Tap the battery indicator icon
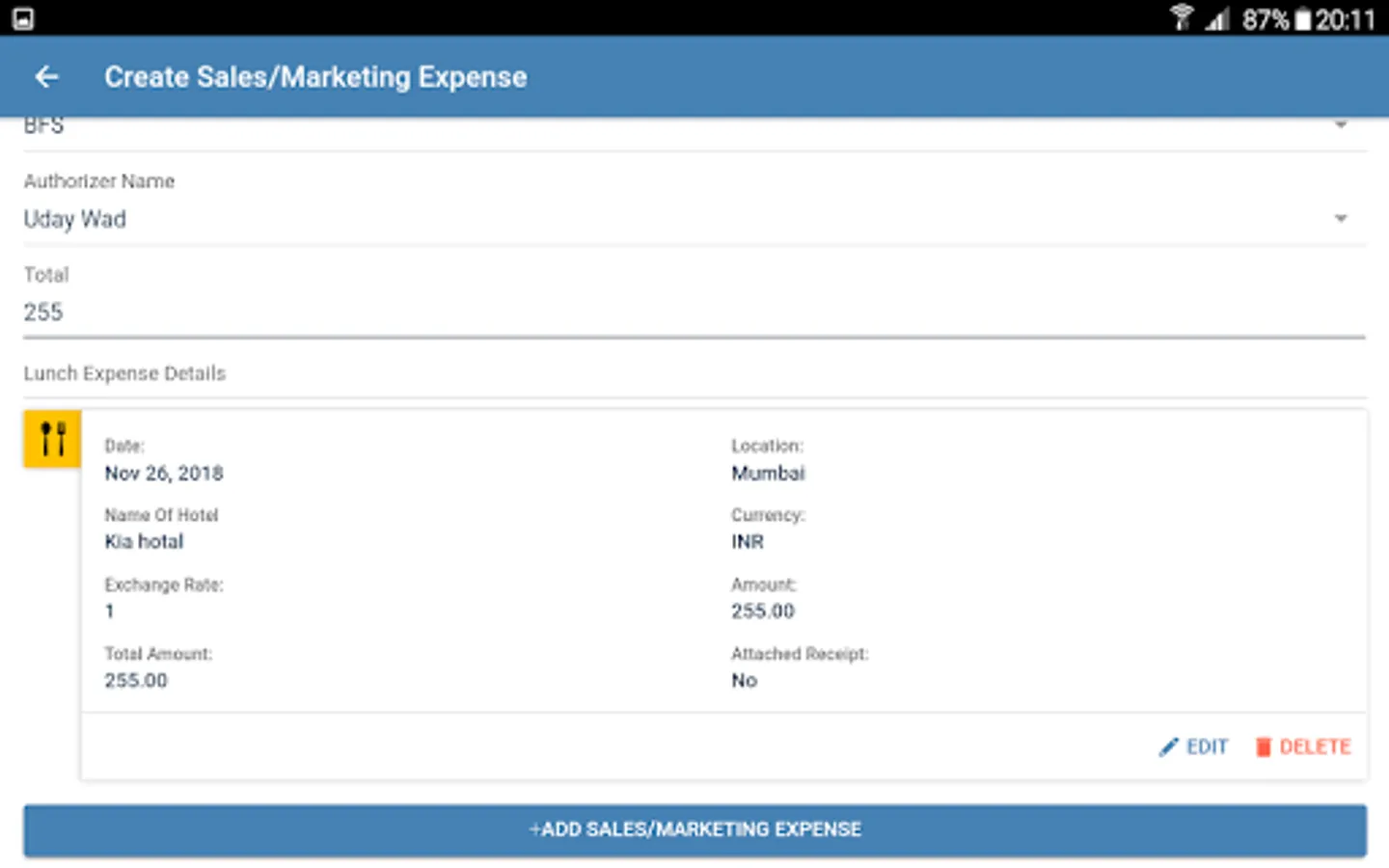The width and height of the screenshot is (1389, 868). (x=1303, y=19)
